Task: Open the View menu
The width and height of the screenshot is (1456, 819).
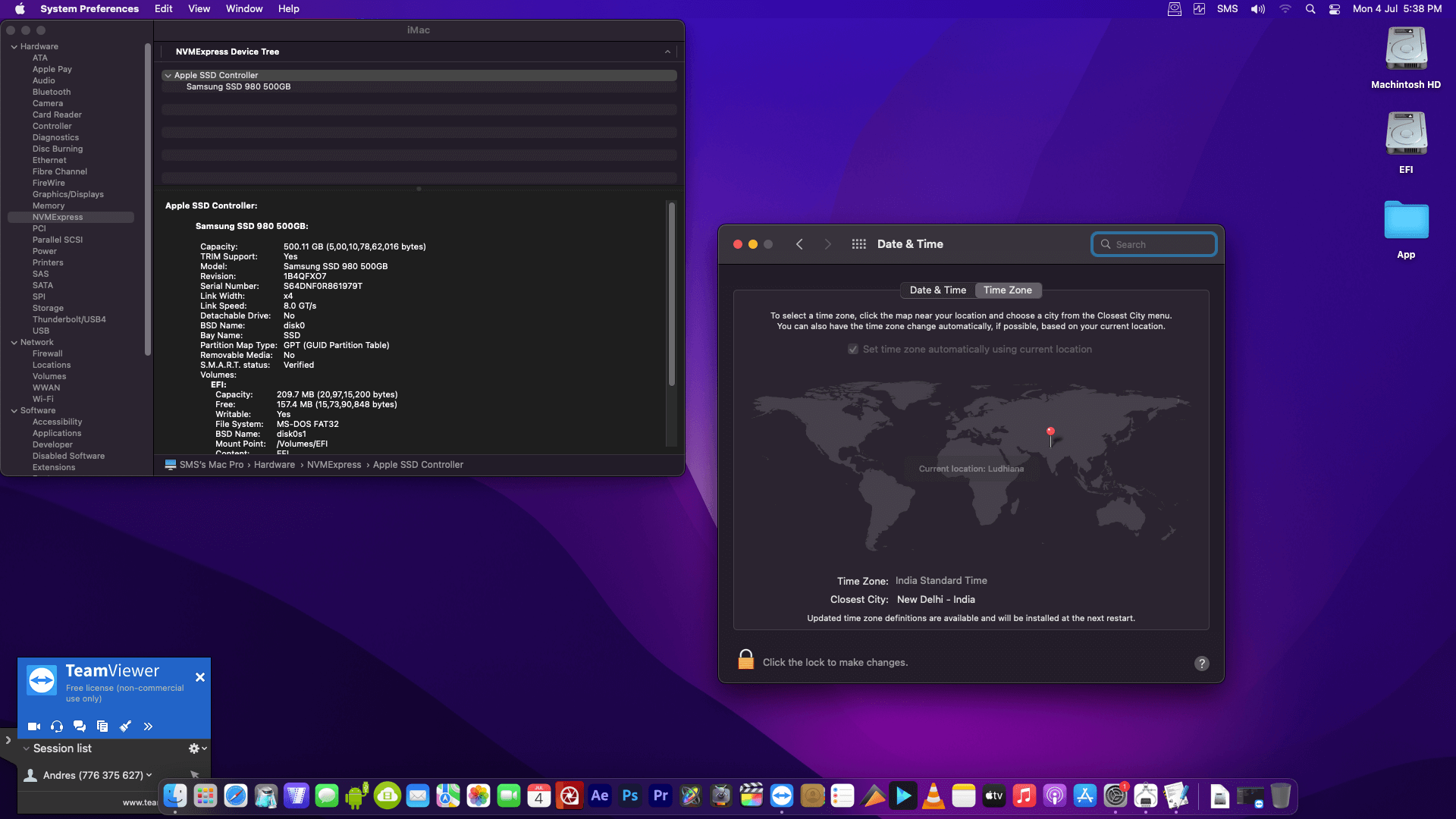Action: 199,9
